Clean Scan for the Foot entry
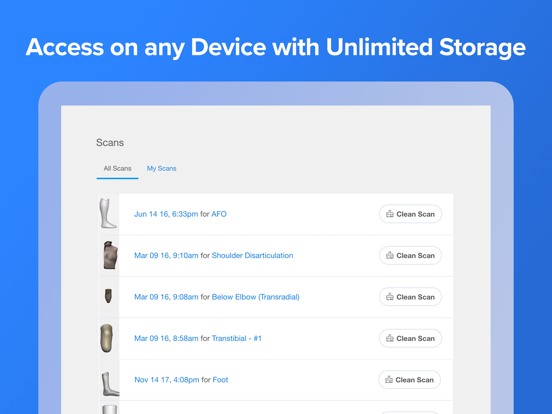The height and width of the screenshot is (414, 552). pyautogui.click(x=409, y=380)
